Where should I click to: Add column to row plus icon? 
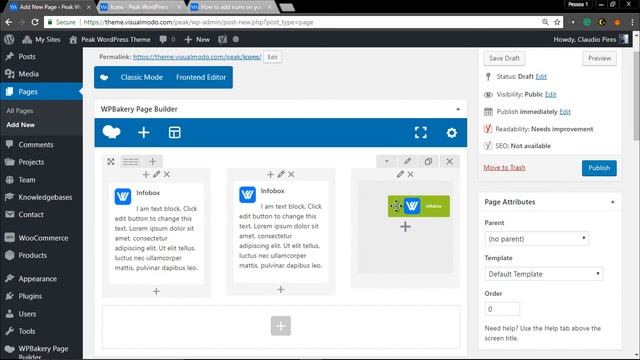coord(152,162)
